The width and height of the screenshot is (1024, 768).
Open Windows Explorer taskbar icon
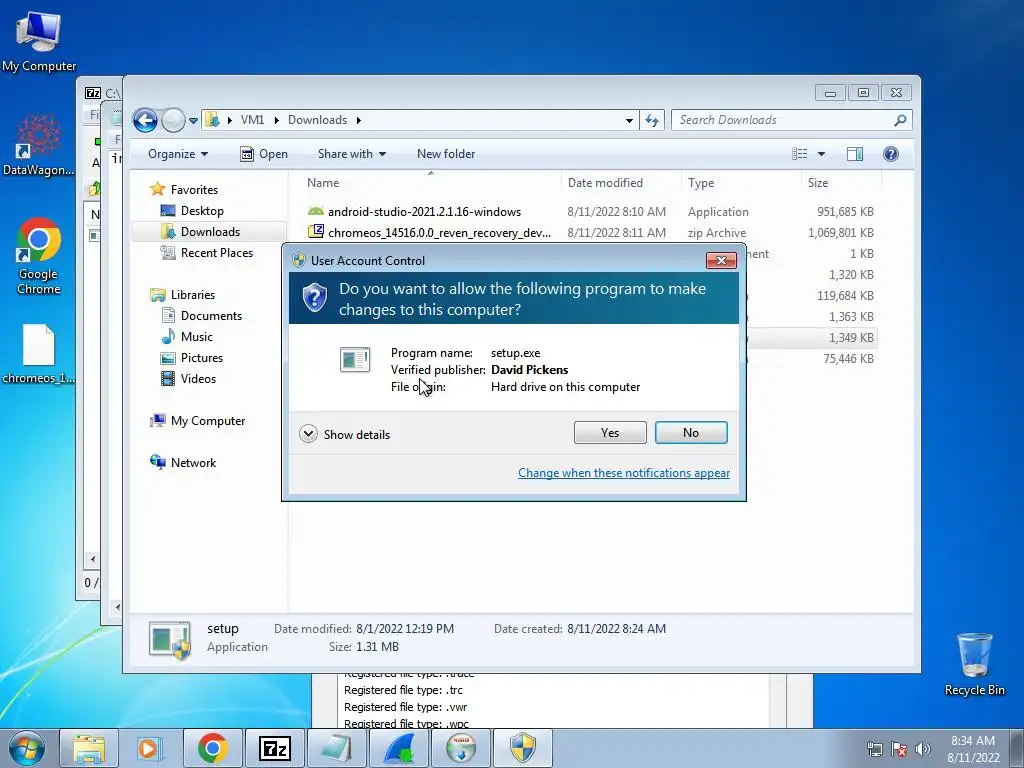click(x=89, y=749)
